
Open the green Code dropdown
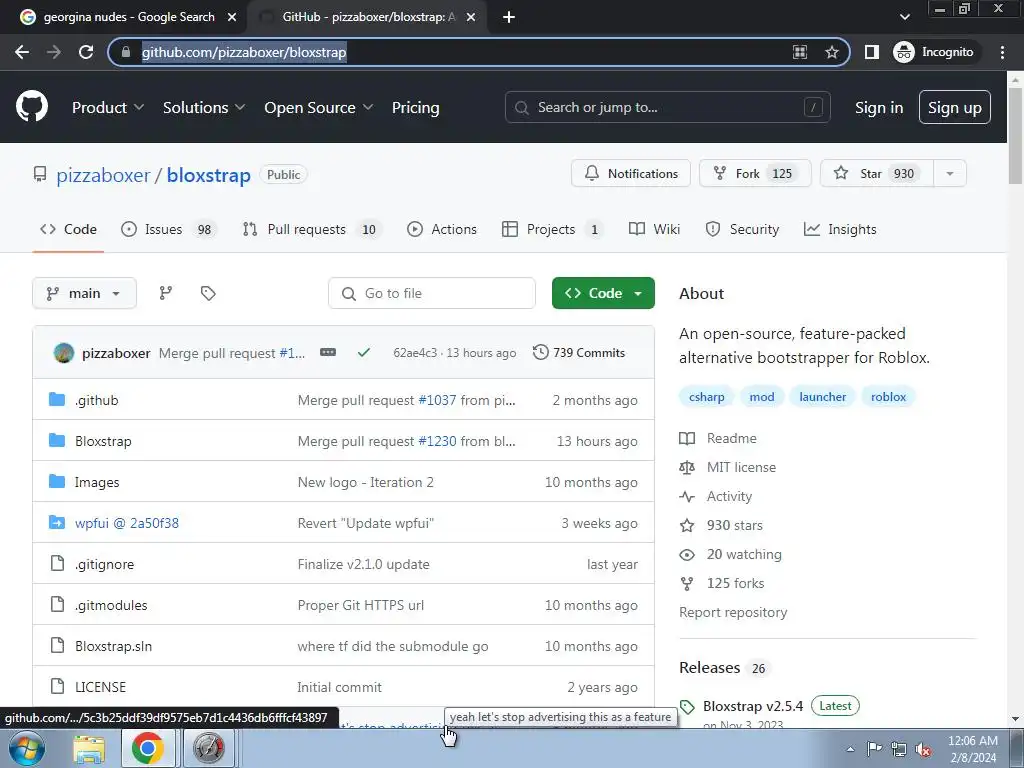(x=603, y=293)
